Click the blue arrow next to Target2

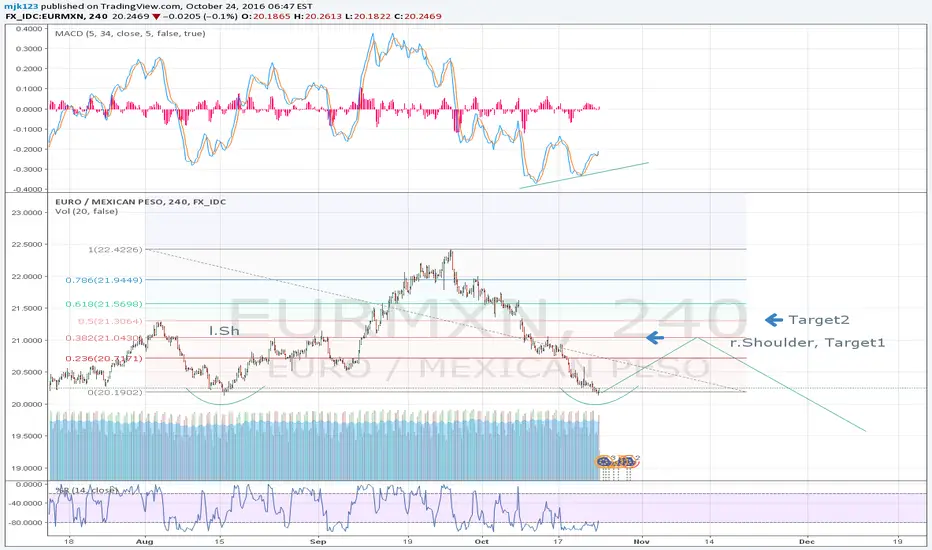coord(773,320)
